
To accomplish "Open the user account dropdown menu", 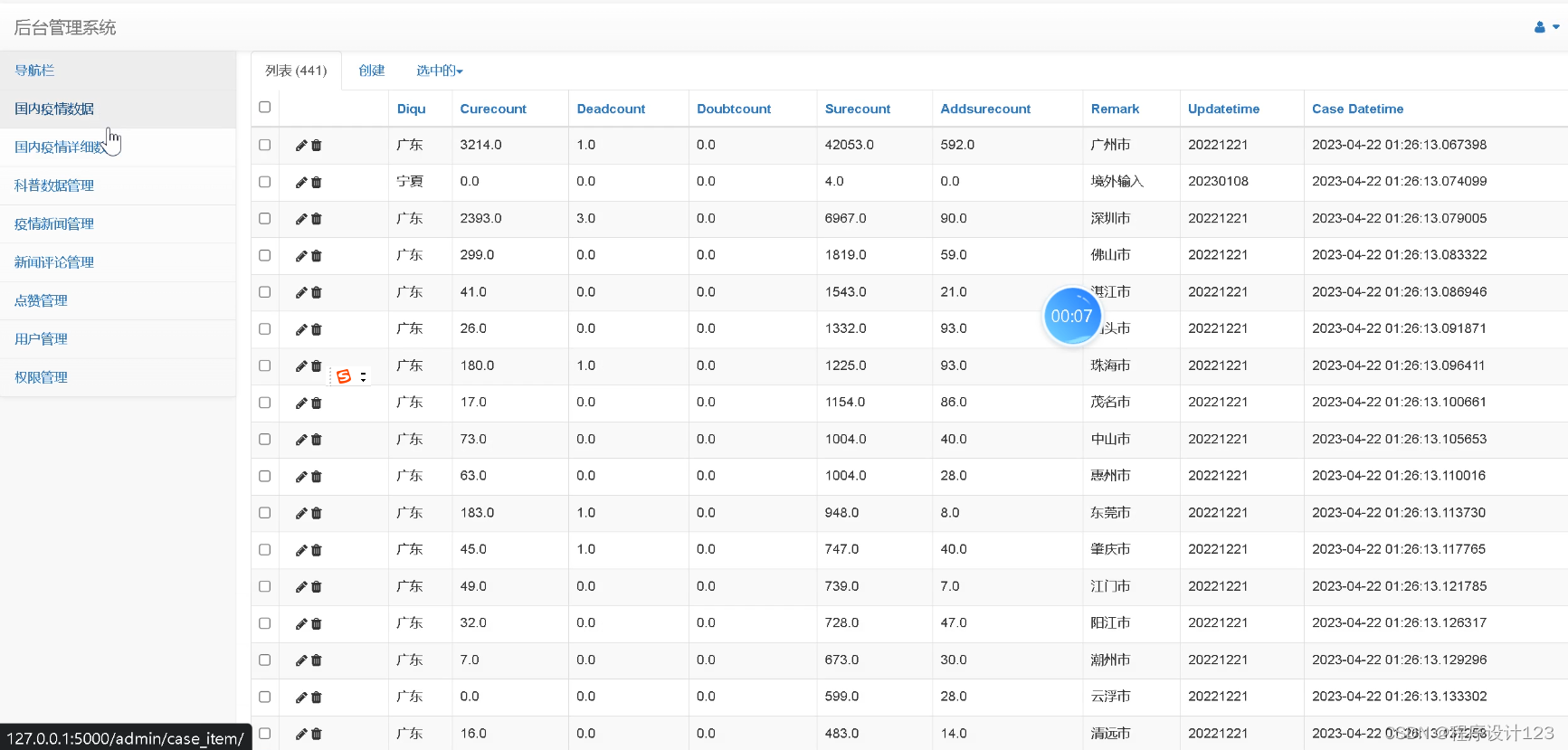I will click(x=1546, y=27).
